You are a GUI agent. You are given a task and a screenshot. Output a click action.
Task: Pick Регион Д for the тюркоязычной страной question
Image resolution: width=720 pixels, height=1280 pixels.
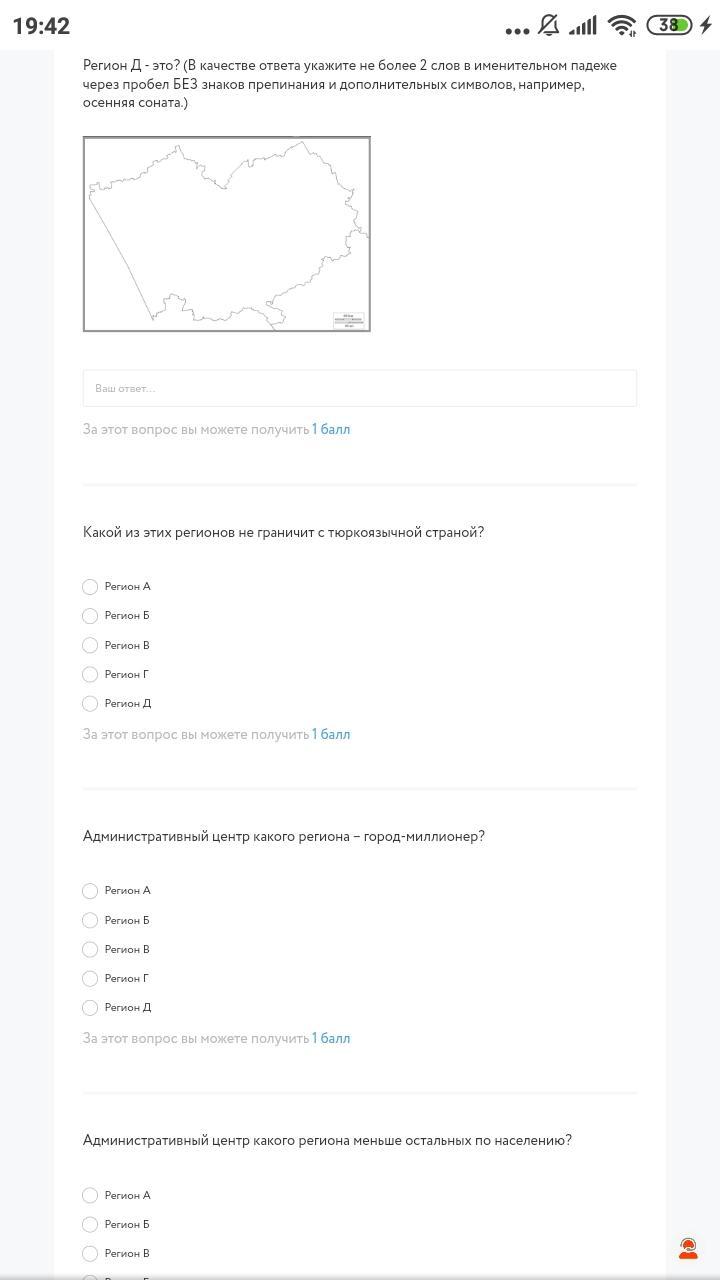pos(90,704)
